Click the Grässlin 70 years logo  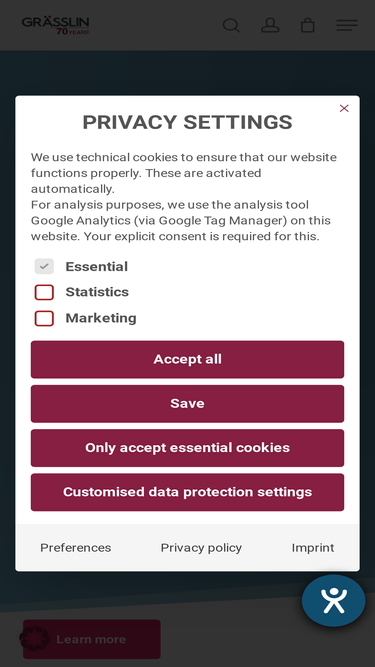point(56,26)
